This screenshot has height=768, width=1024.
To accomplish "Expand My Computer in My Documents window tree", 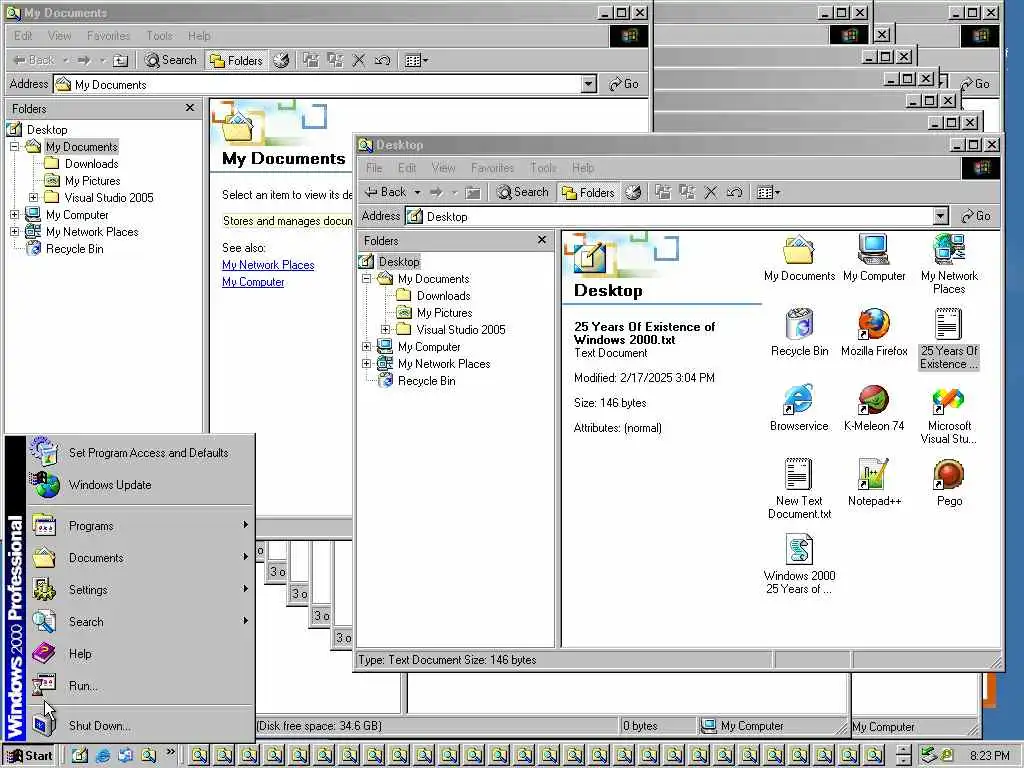I will 14,215.
